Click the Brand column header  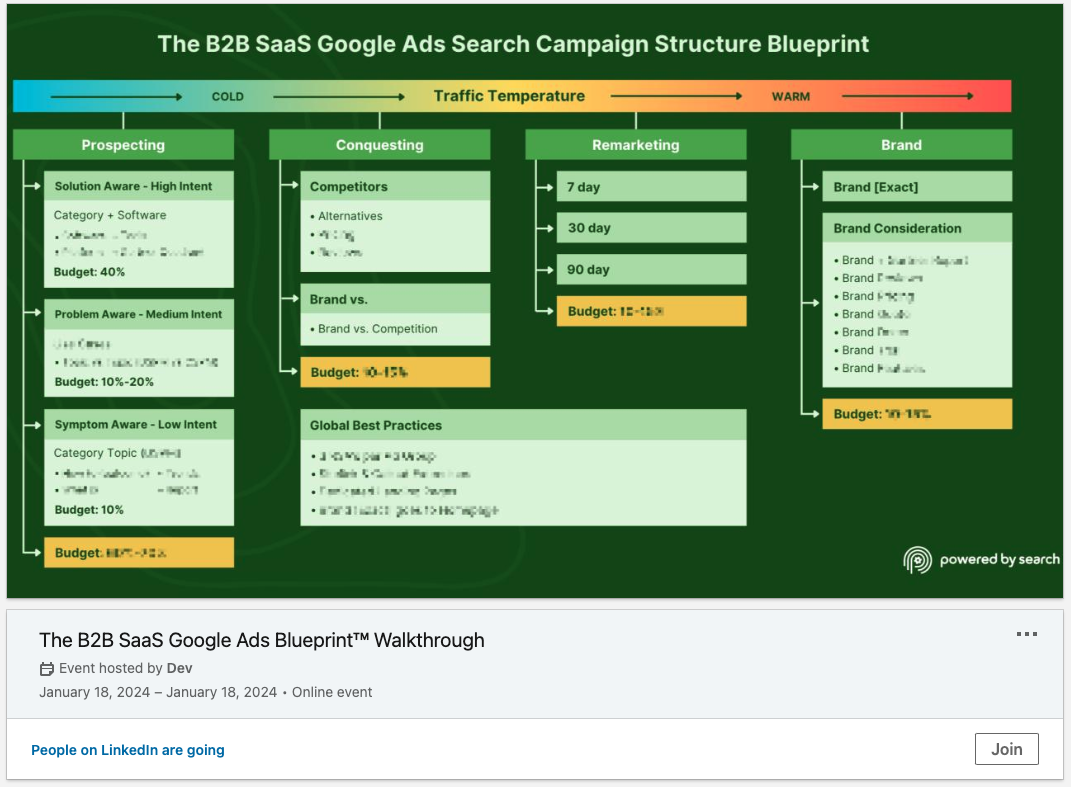point(901,145)
